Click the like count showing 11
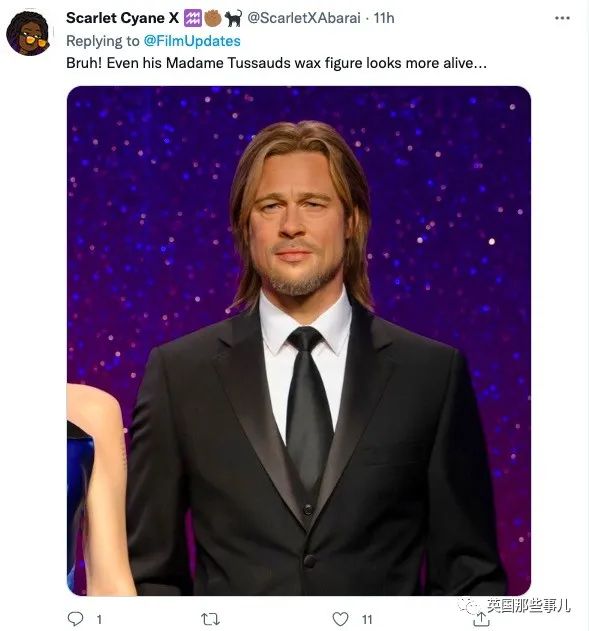The width and height of the screenshot is (589, 631). [367, 619]
